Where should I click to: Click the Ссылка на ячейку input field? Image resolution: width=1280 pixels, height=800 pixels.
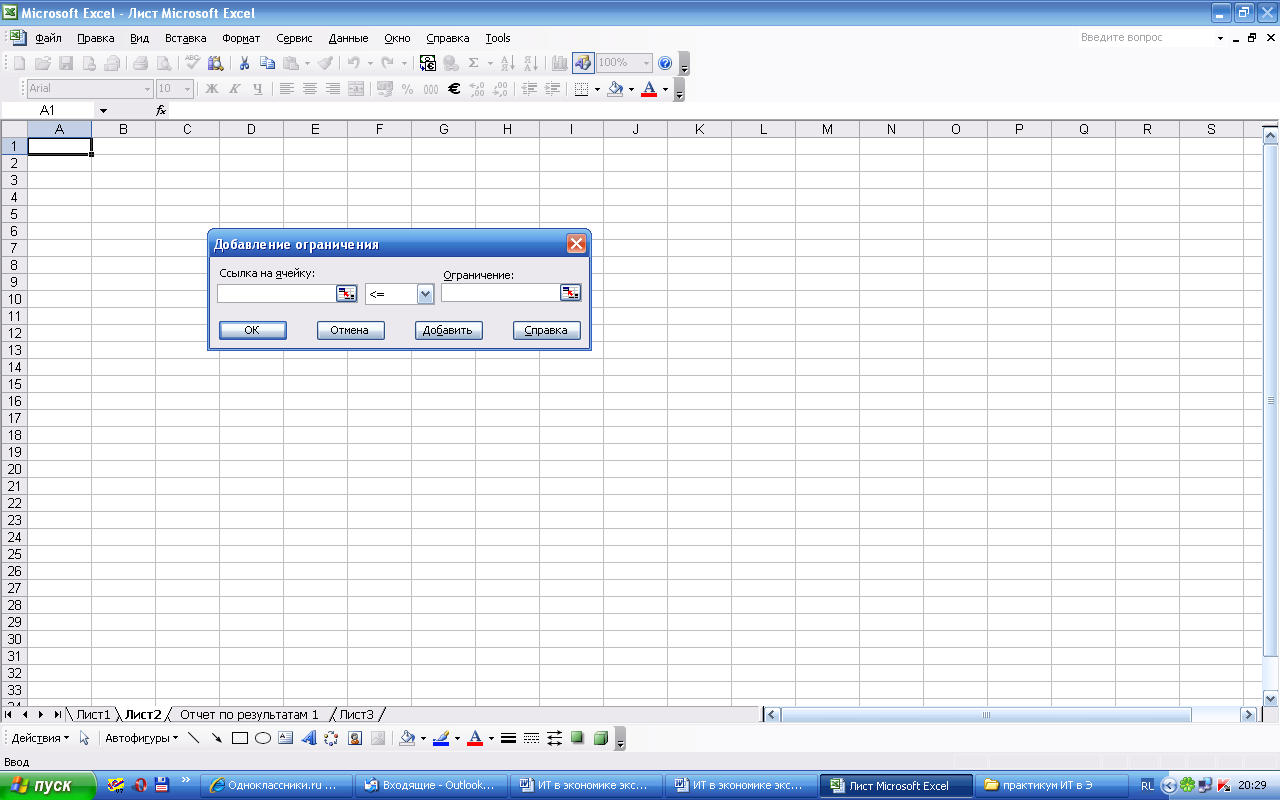(x=277, y=293)
